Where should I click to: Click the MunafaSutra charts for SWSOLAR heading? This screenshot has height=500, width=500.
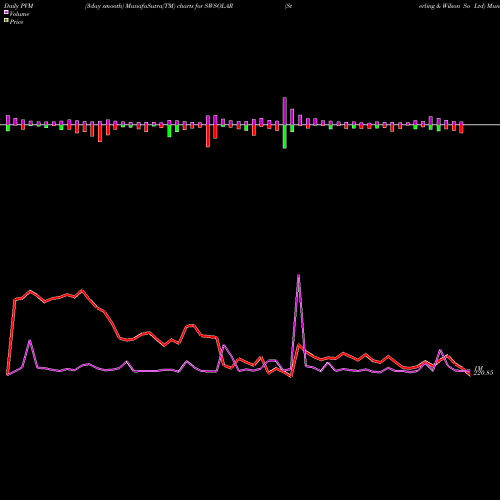tap(159, 6)
